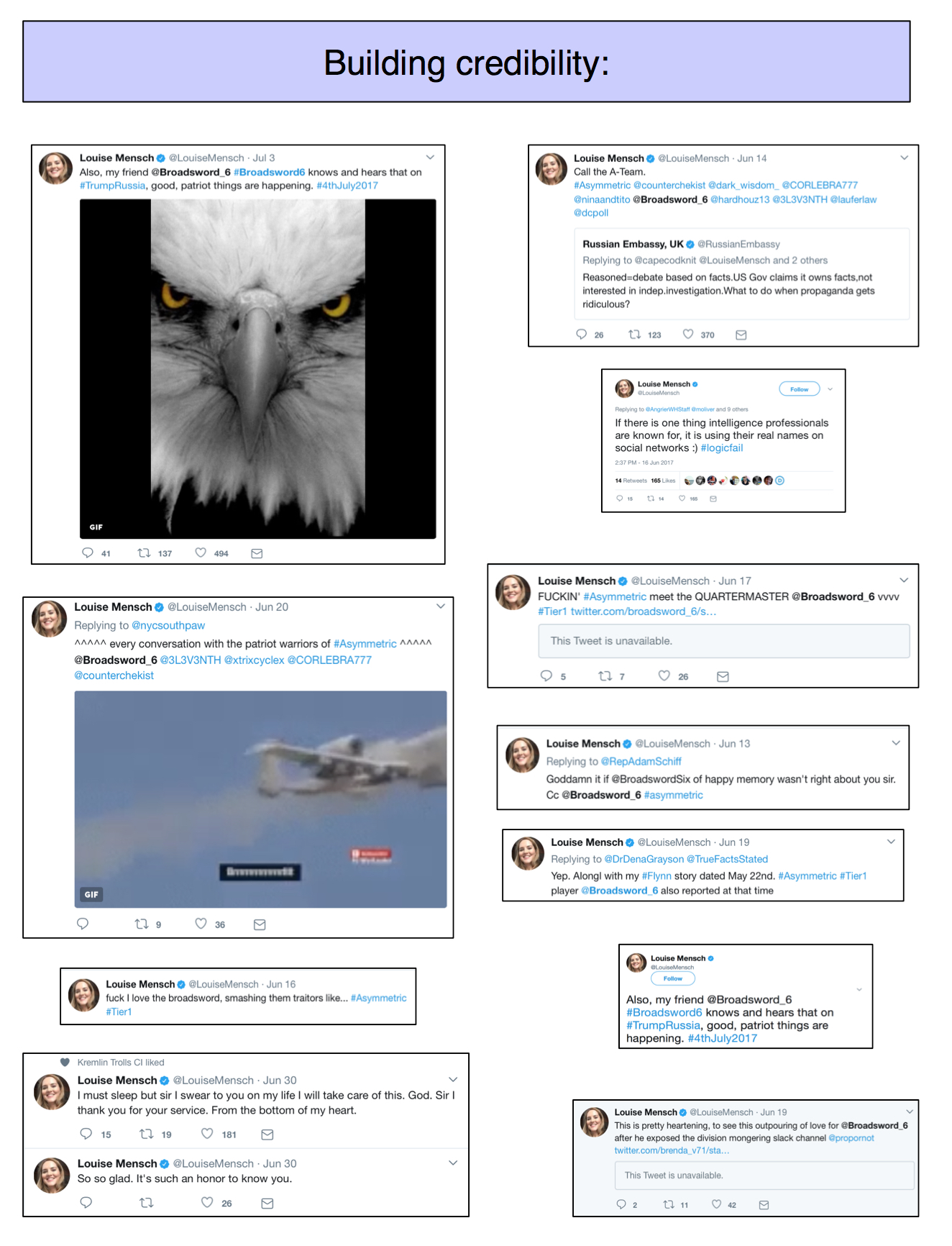Click direct message icon on Jun 14 tweet
Screen dimensions: 952x1246
[x=741, y=335]
